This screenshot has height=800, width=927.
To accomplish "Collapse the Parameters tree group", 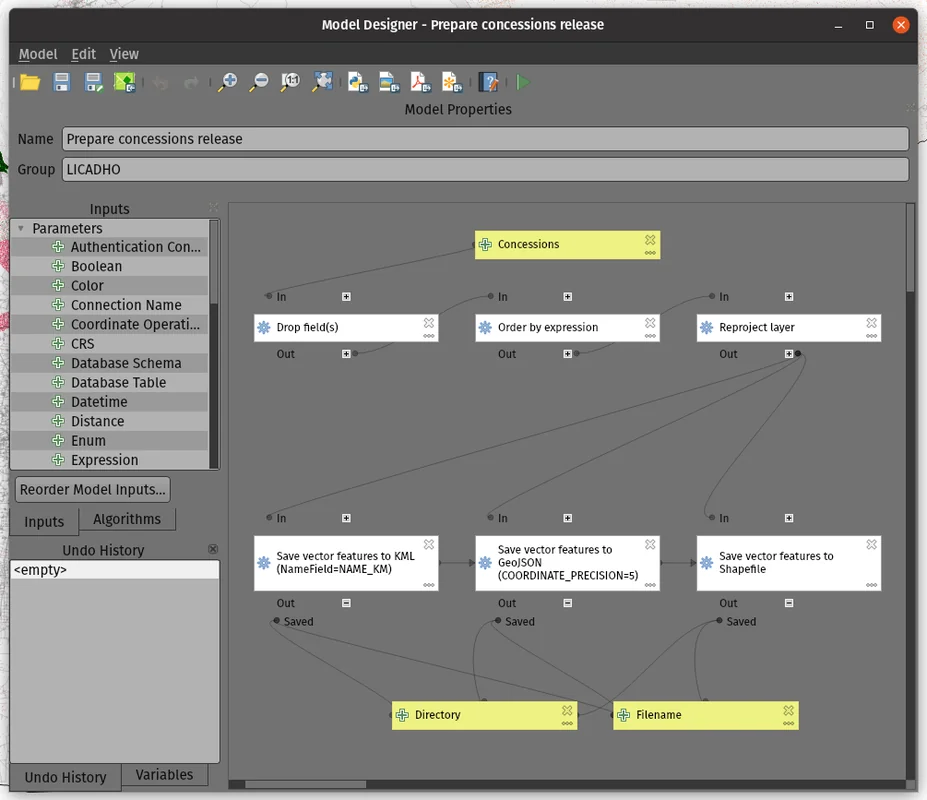I will (21, 228).
